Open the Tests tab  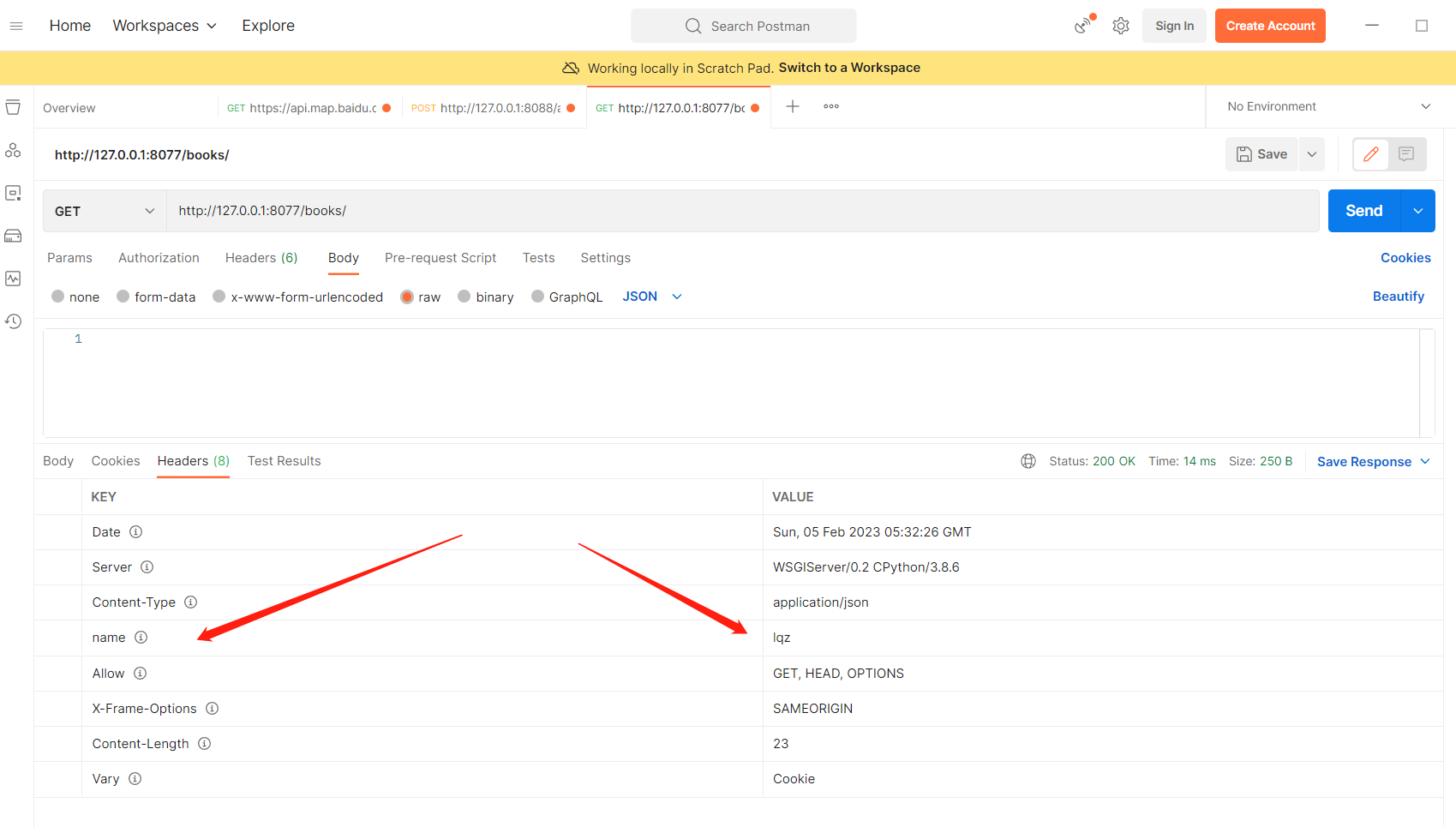pos(539,258)
